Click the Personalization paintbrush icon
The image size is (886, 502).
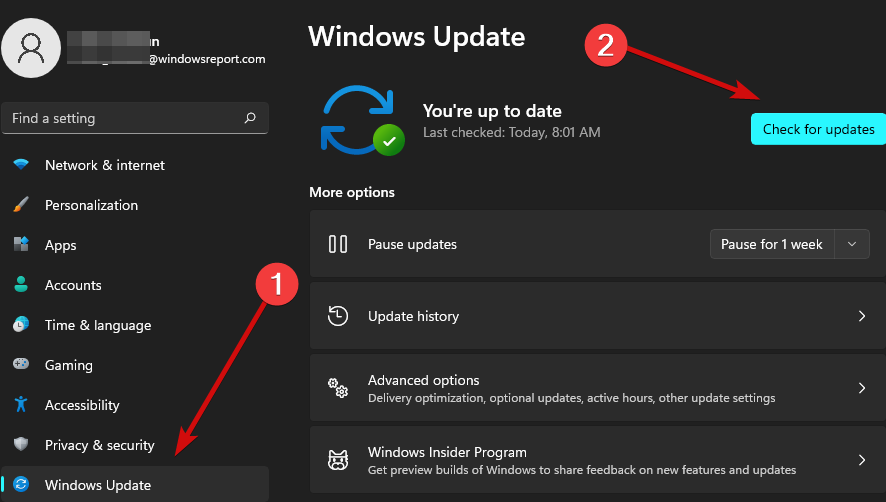point(21,205)
